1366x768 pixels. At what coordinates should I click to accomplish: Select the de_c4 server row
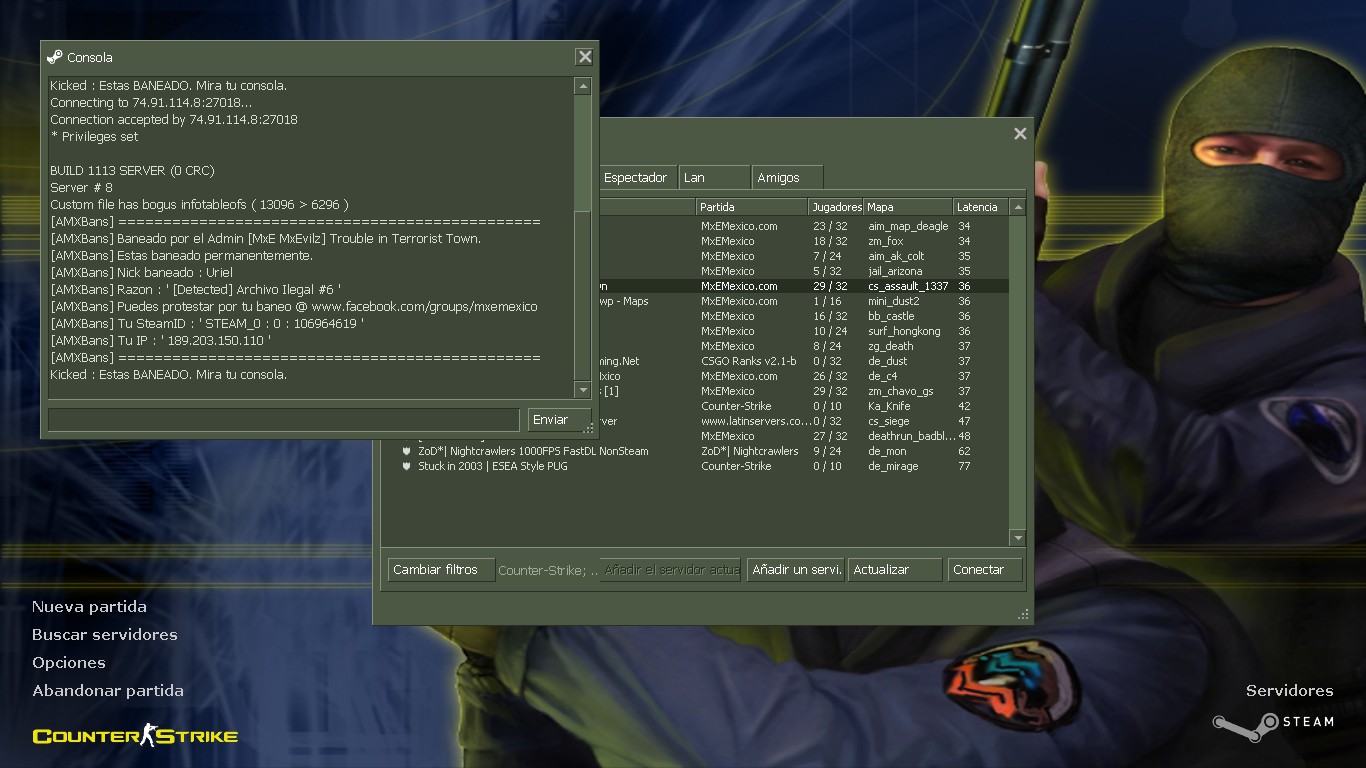pos(803,376)
